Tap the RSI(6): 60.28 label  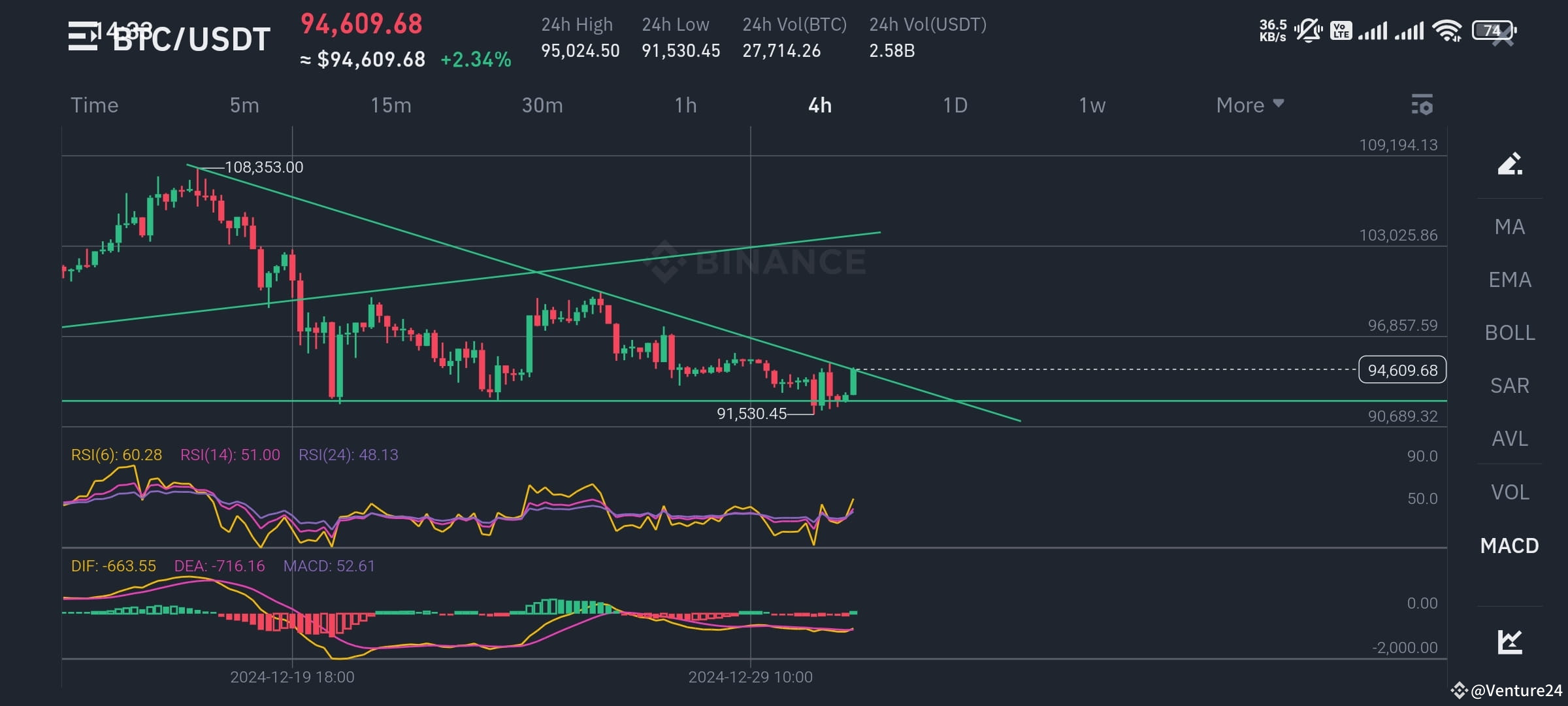click(116, 455)
